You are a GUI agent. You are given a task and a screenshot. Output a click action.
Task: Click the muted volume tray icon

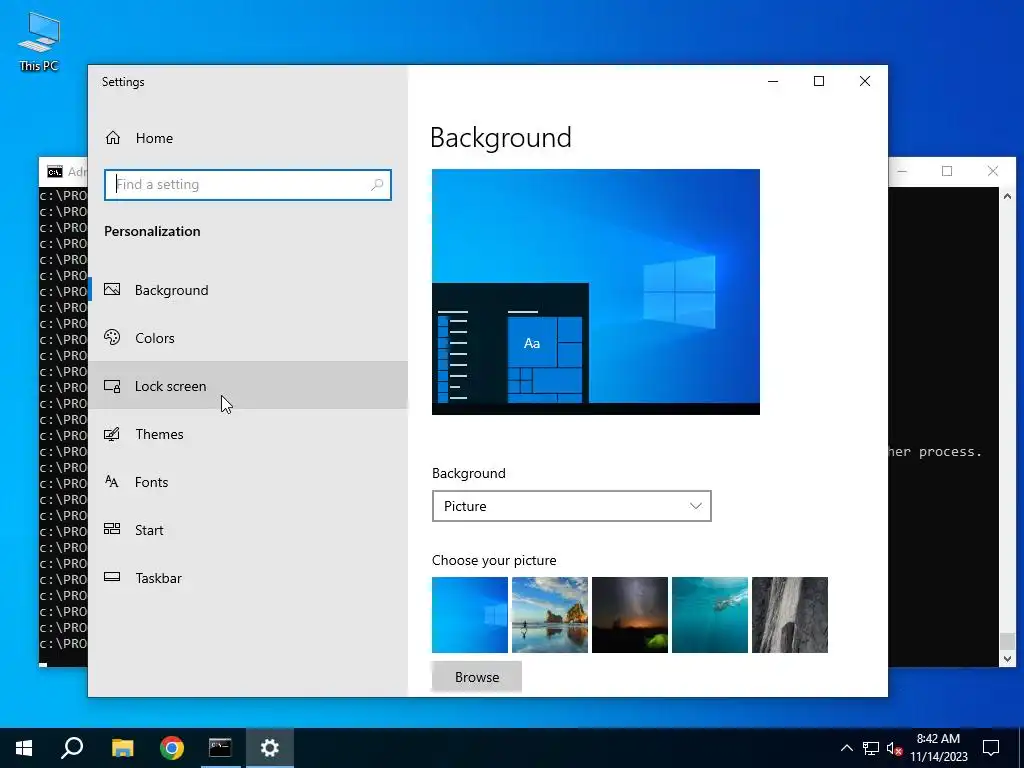(x=895, y=748)
